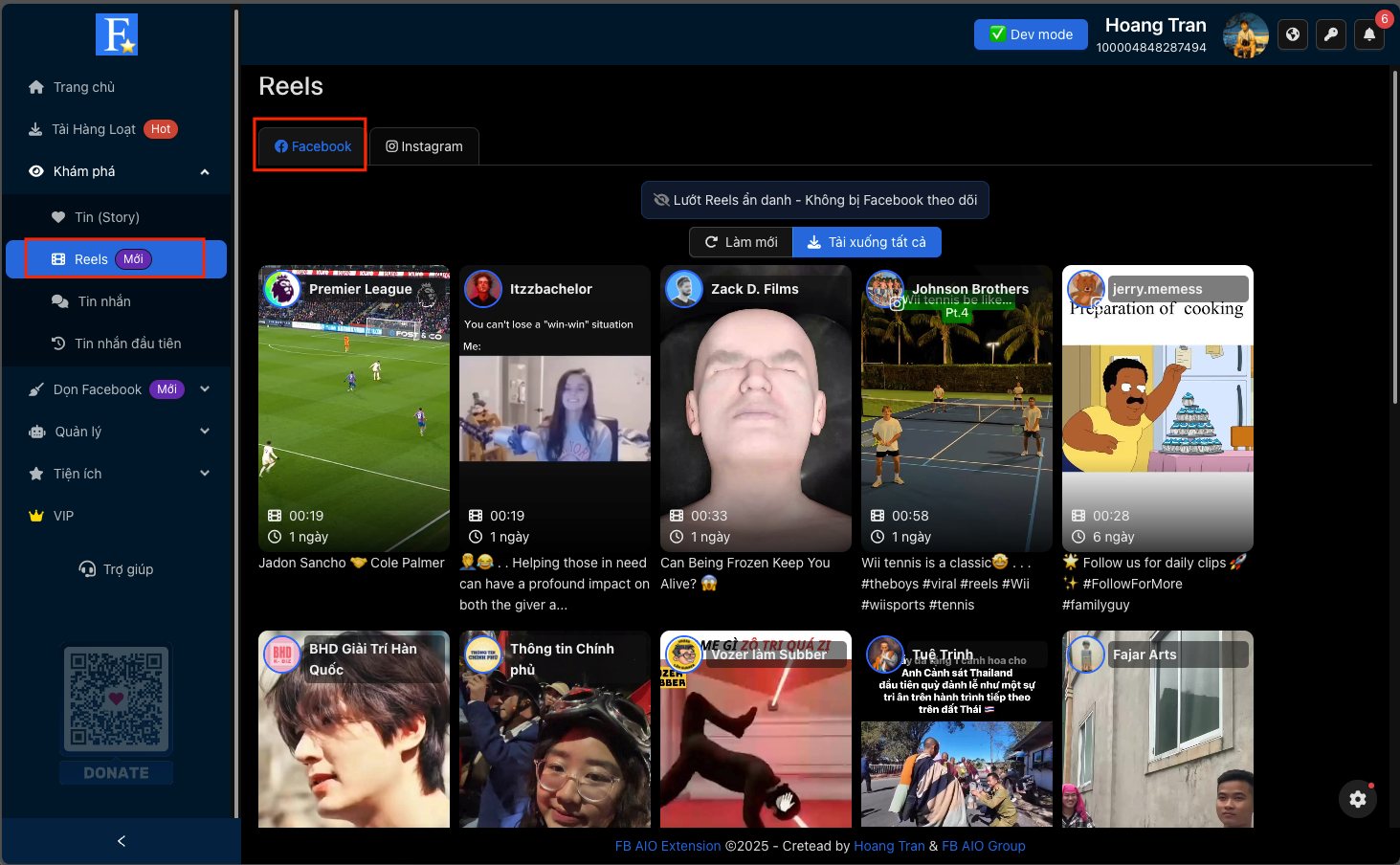Open Tin (Story) in the sidebar
1400x865 pixels.
tap(119, 217)
